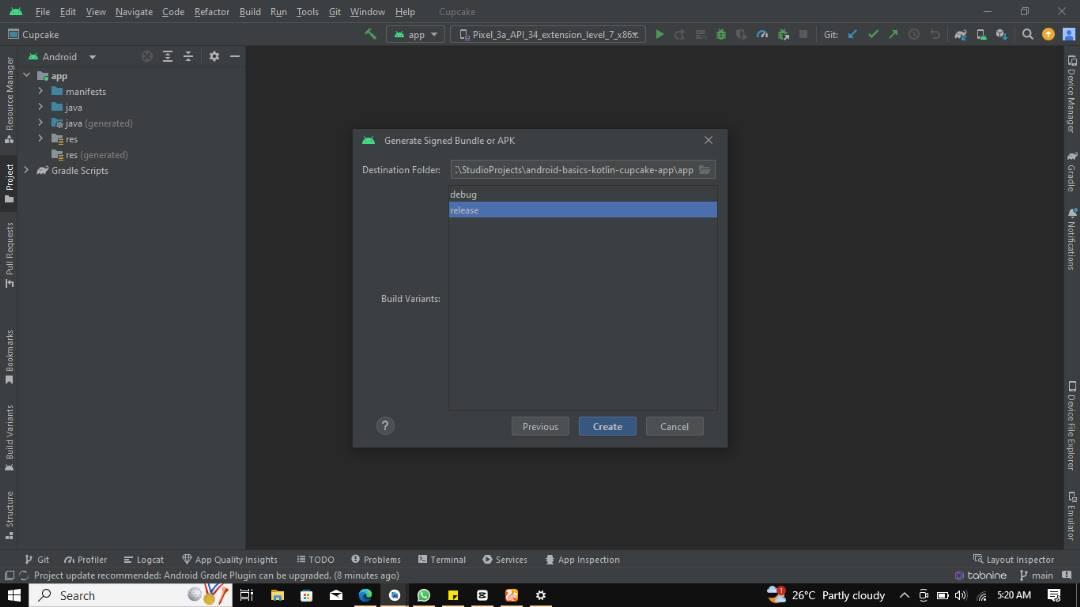Screen dimensions: 1080x607
Task: Open the profiler gauge icon in the toolbar
Action: 762,34
